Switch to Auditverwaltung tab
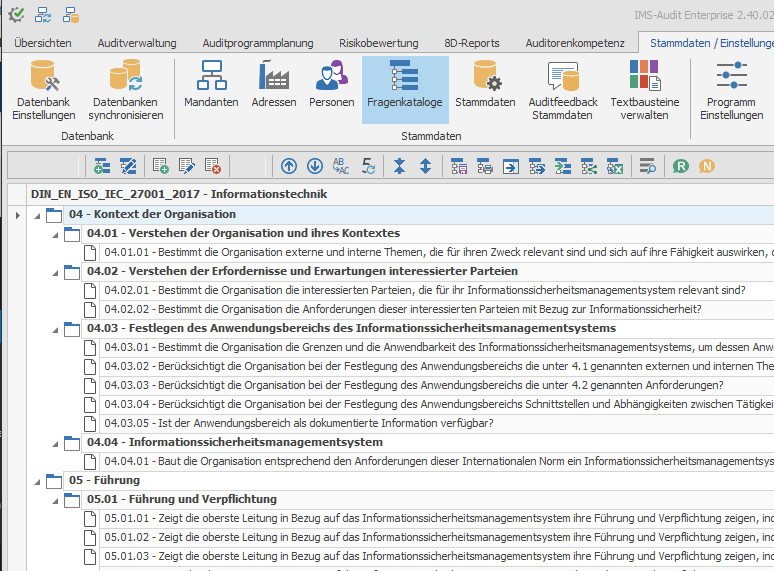 pos(137,43)
